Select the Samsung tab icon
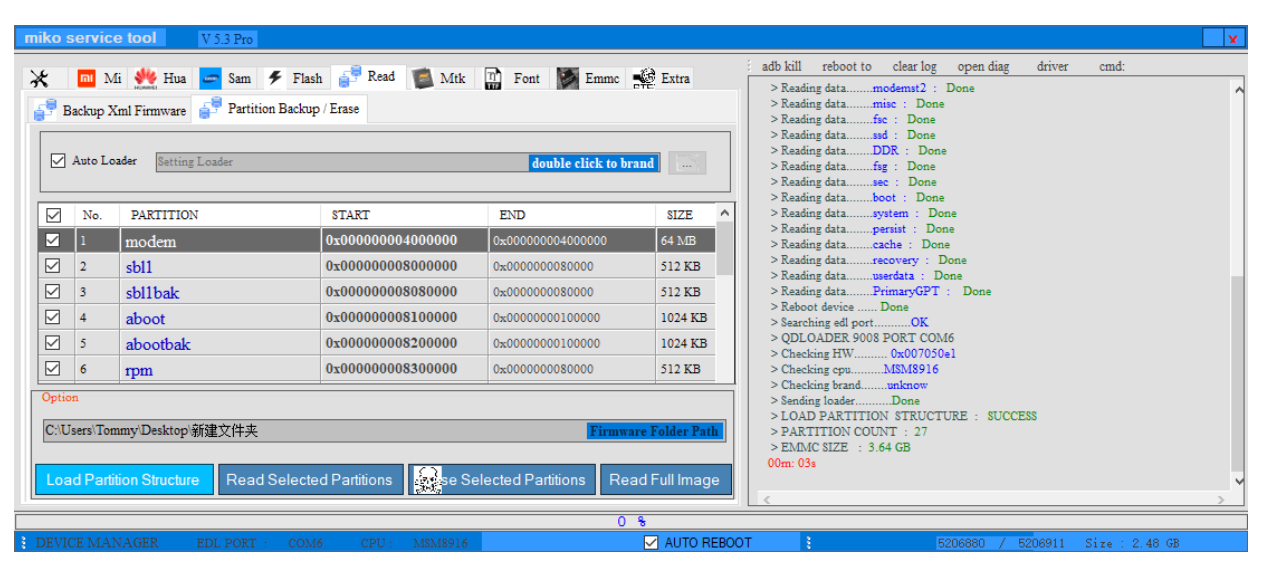1272x570 pixels. coord(210,79)
